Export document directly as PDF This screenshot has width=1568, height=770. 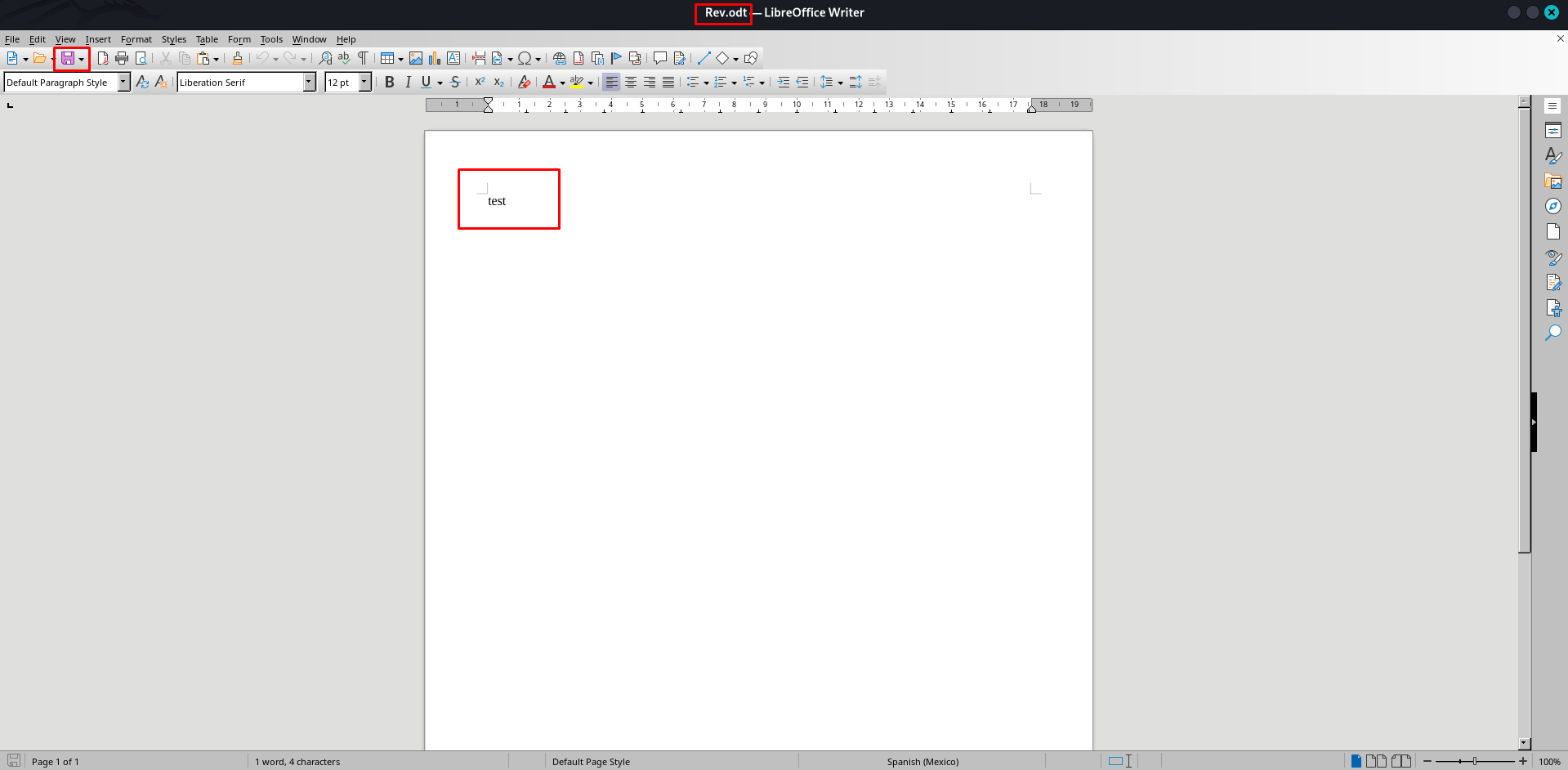click(x=102, y=58)
